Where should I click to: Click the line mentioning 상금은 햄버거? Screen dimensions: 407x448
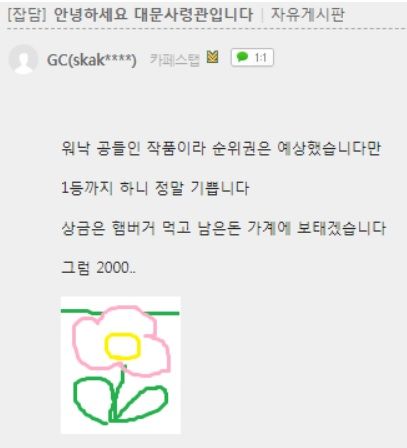coord(224,228)
